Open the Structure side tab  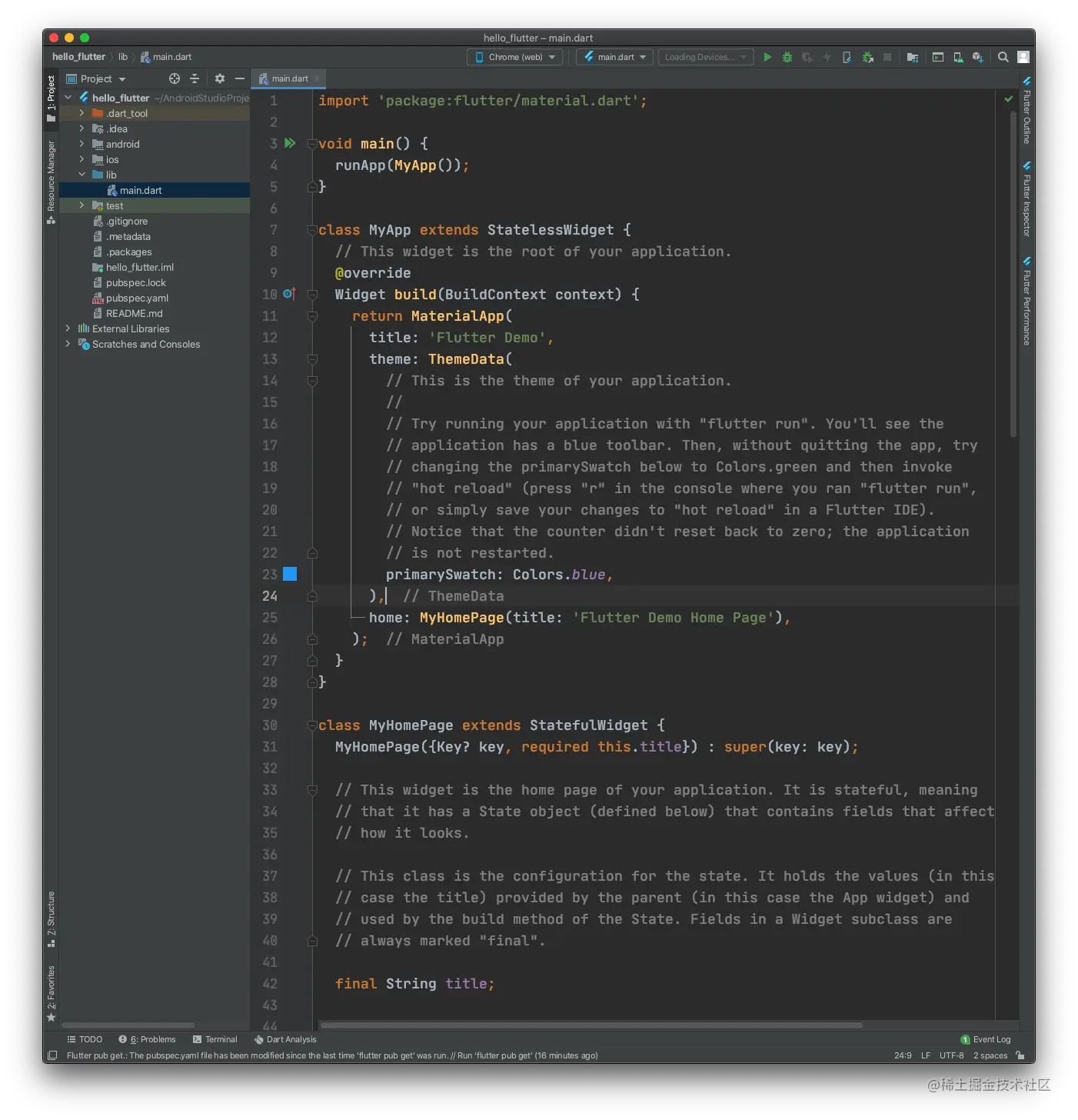(52, 919)
